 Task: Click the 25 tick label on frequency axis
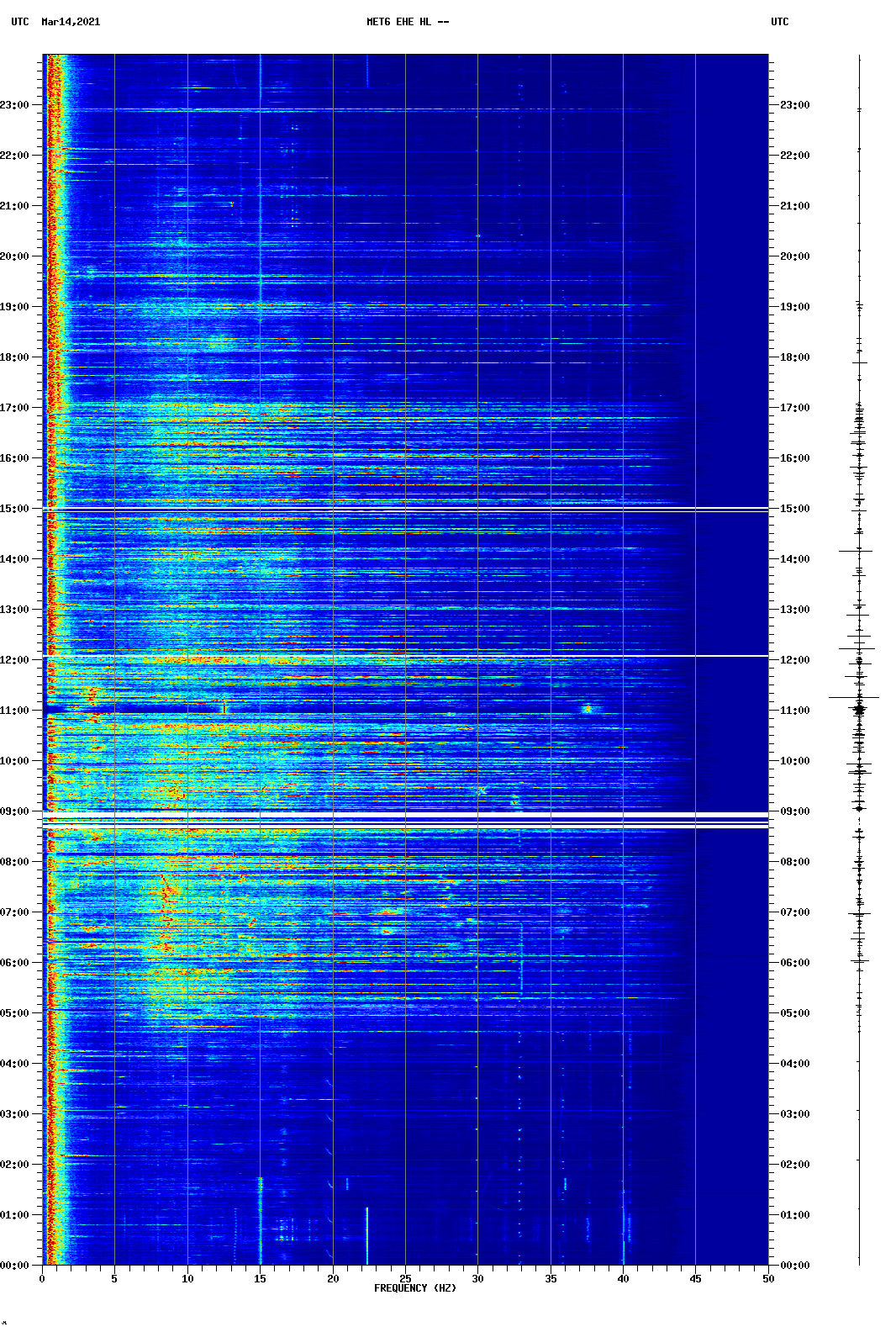click(405, 1279)
